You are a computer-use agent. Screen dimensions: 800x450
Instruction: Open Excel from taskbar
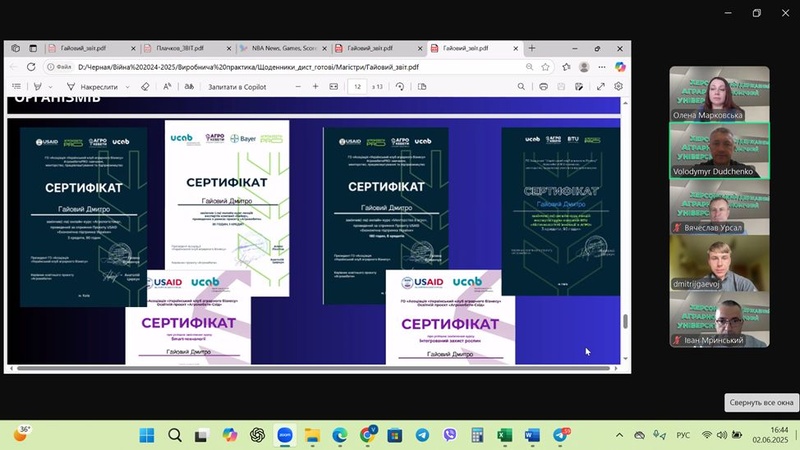(505, 435)
